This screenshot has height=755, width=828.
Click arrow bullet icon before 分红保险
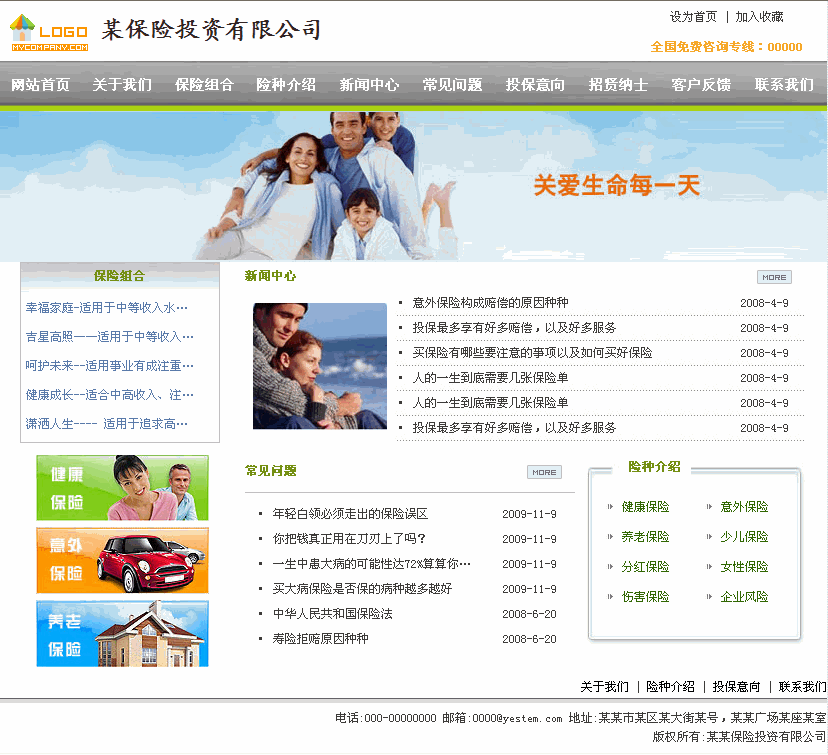click(x=610, y=567)
